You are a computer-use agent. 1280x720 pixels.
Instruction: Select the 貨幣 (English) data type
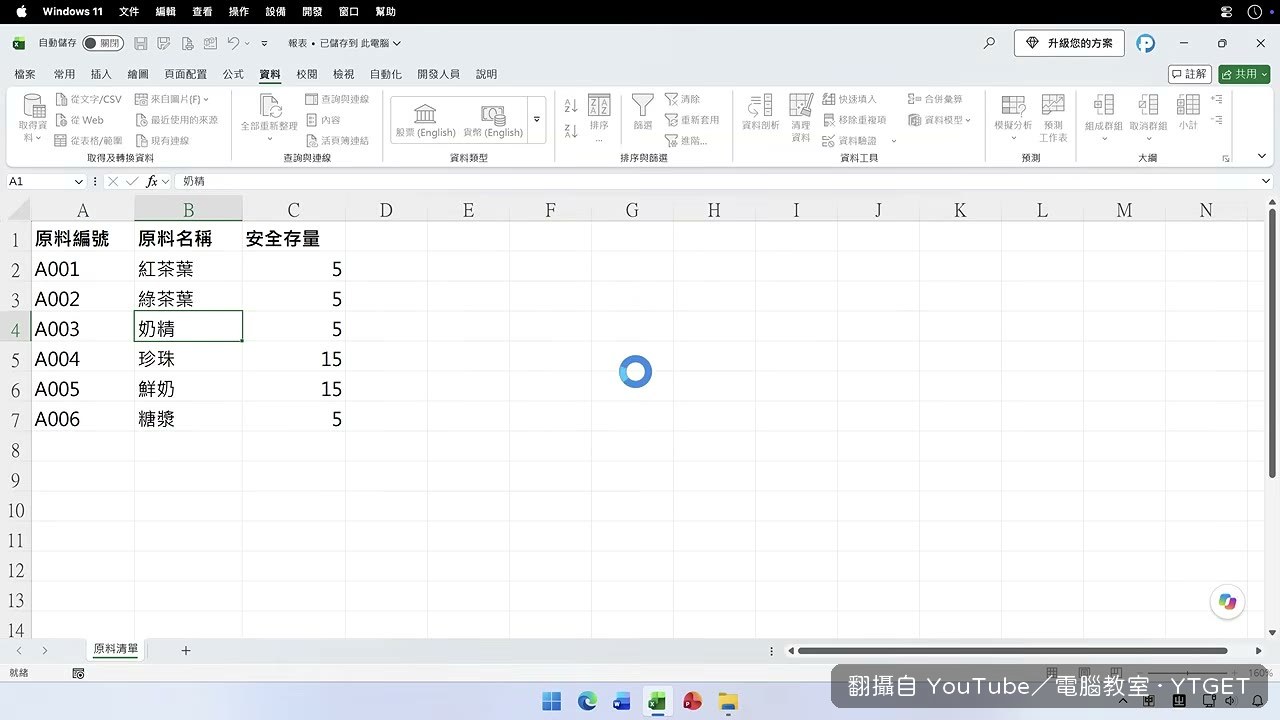493,119
